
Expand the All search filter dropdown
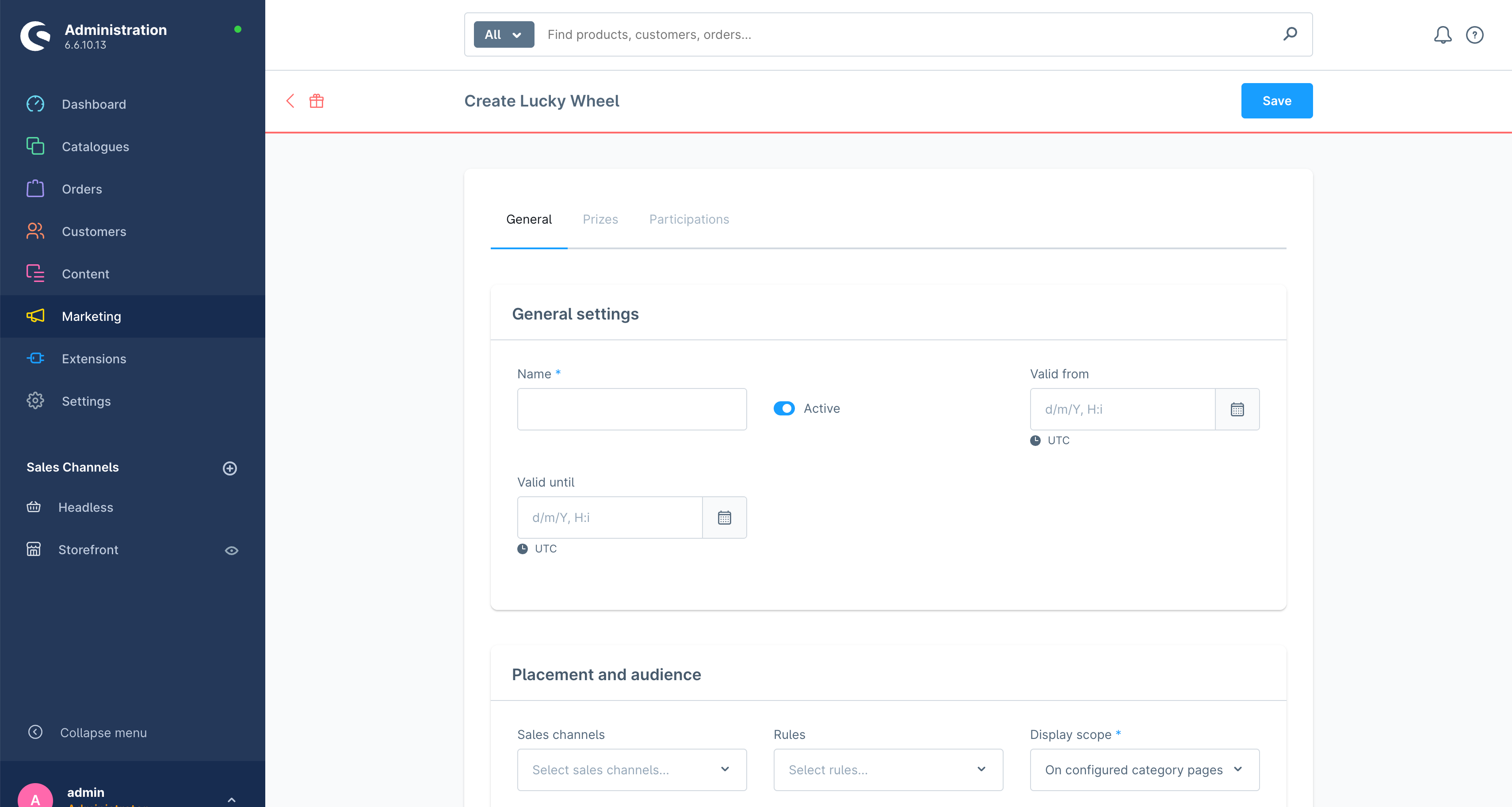pyautogui.click(x=503, y=34)
